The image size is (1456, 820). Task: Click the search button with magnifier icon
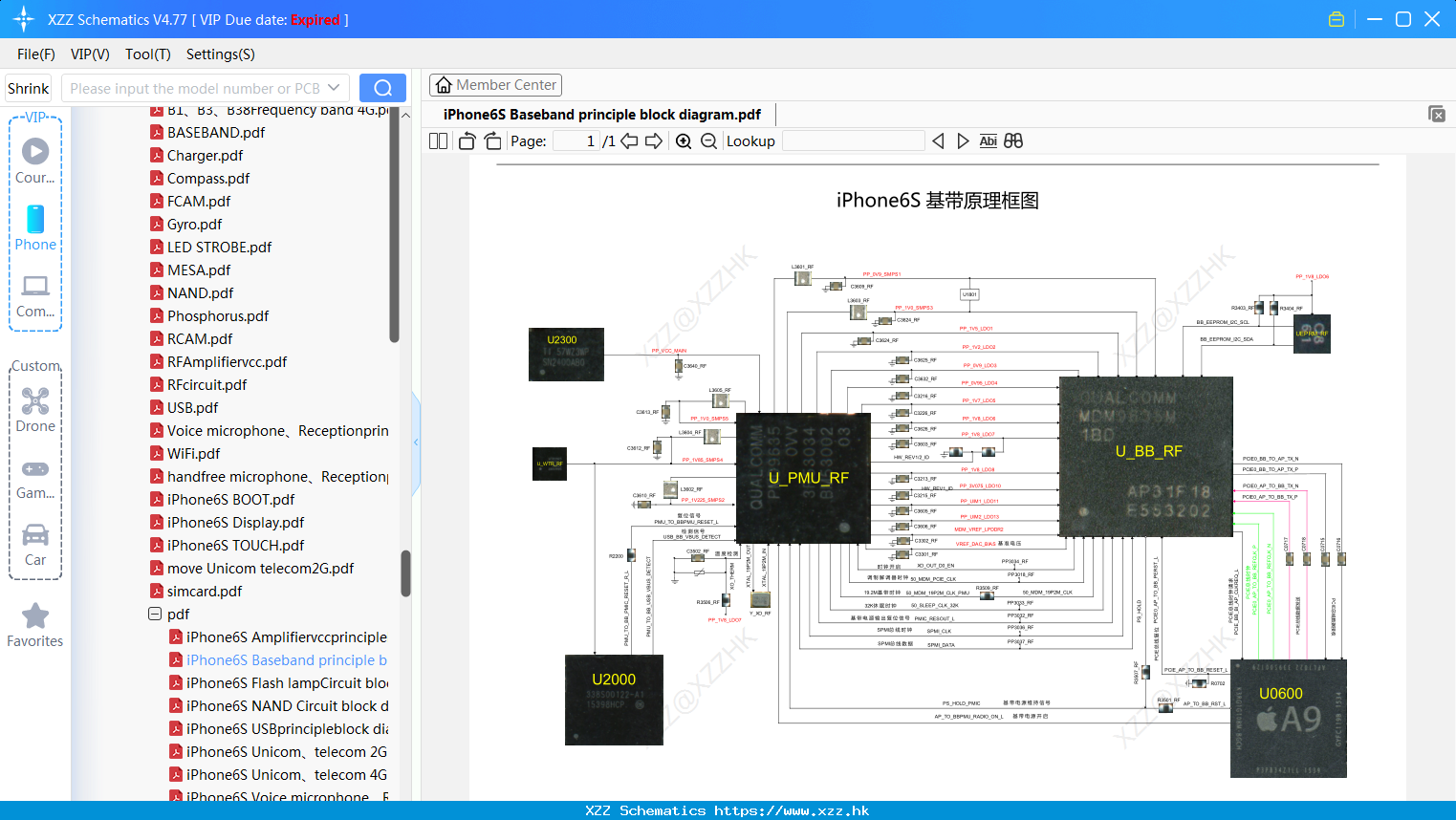tap(382, 88)
